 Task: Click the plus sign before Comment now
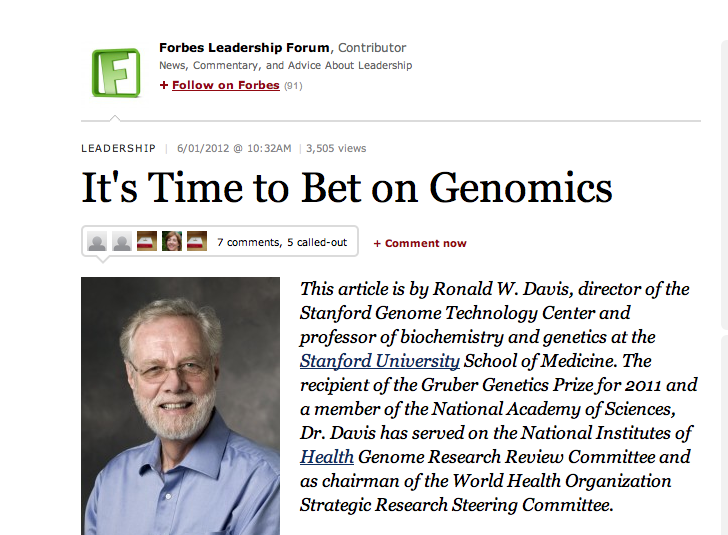377,243
